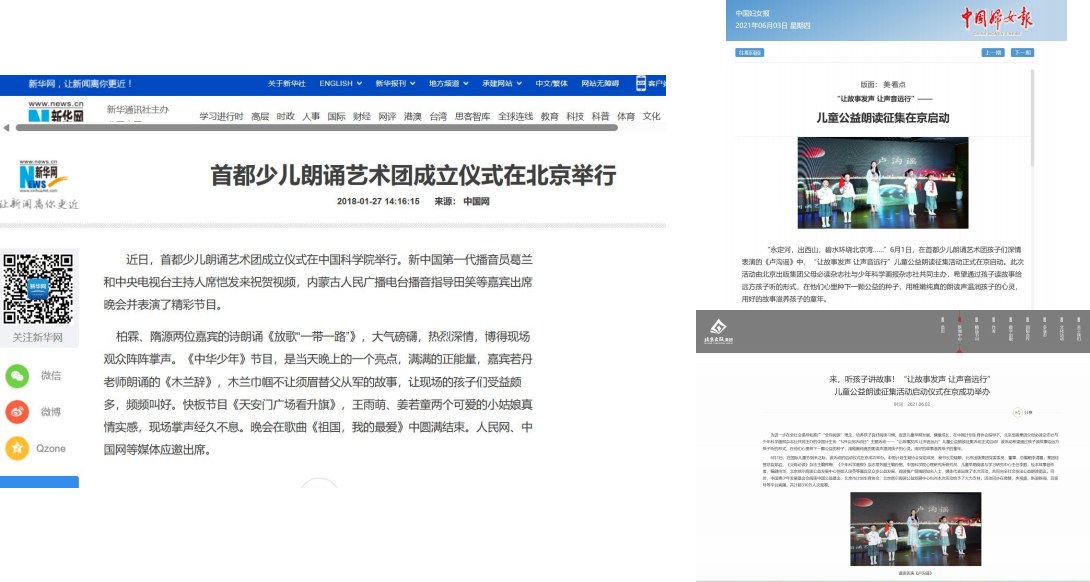Image resolution: width=1090 pixels, height=582 pixels.
Task: Open the 学习进行时 nav item
Action: click(x=221, y=116)
